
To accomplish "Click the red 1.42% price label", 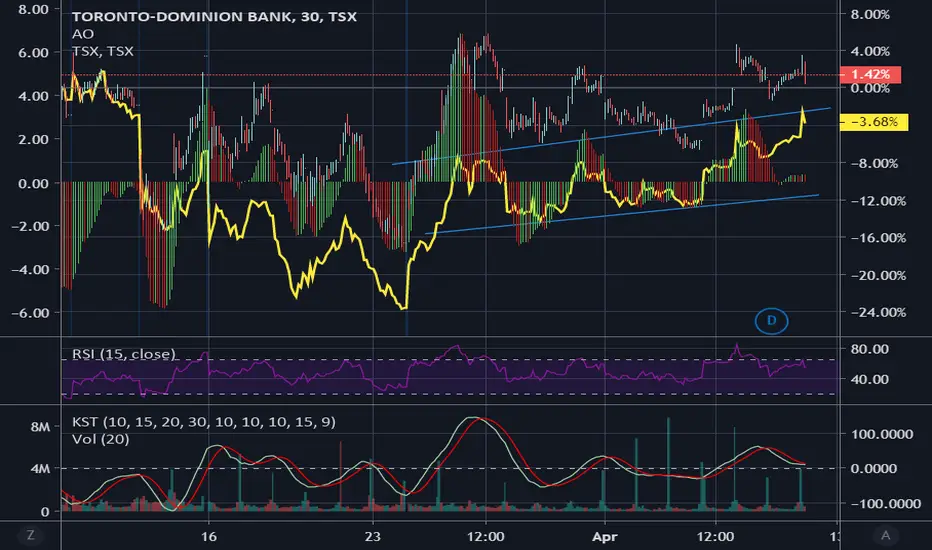I will coord(870,74).
